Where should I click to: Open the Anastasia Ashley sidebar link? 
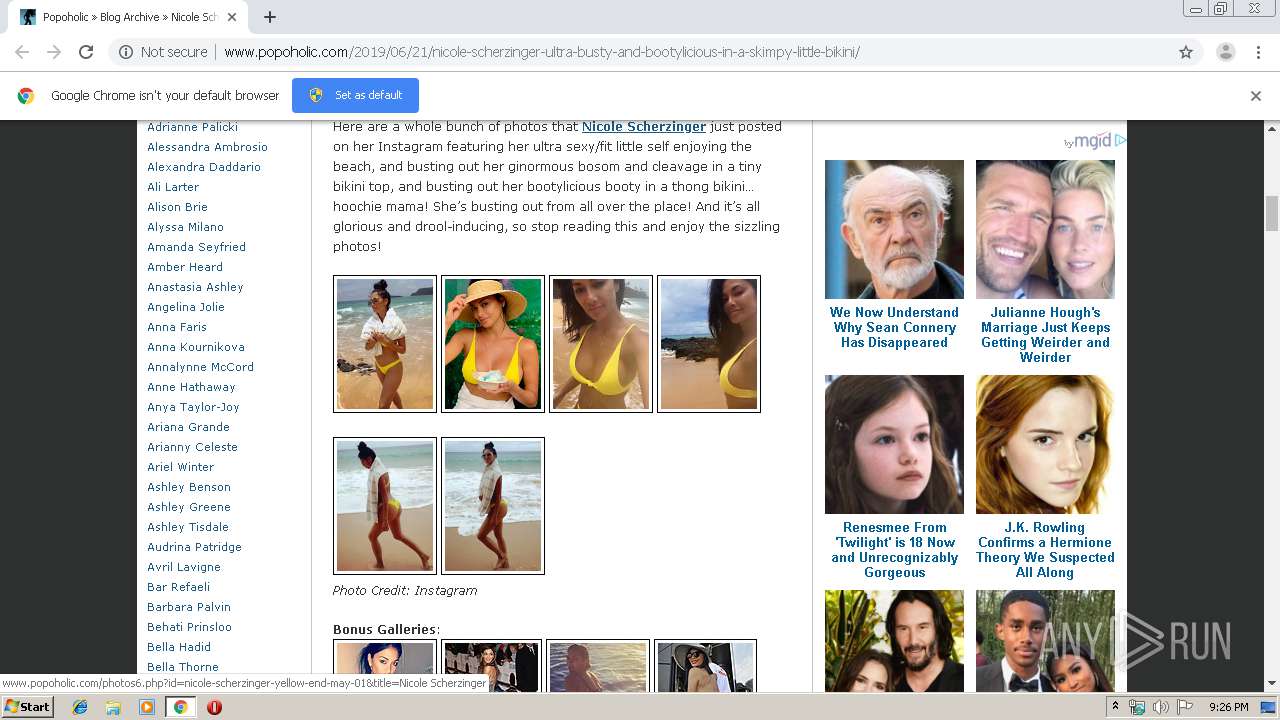click(196, 287)
